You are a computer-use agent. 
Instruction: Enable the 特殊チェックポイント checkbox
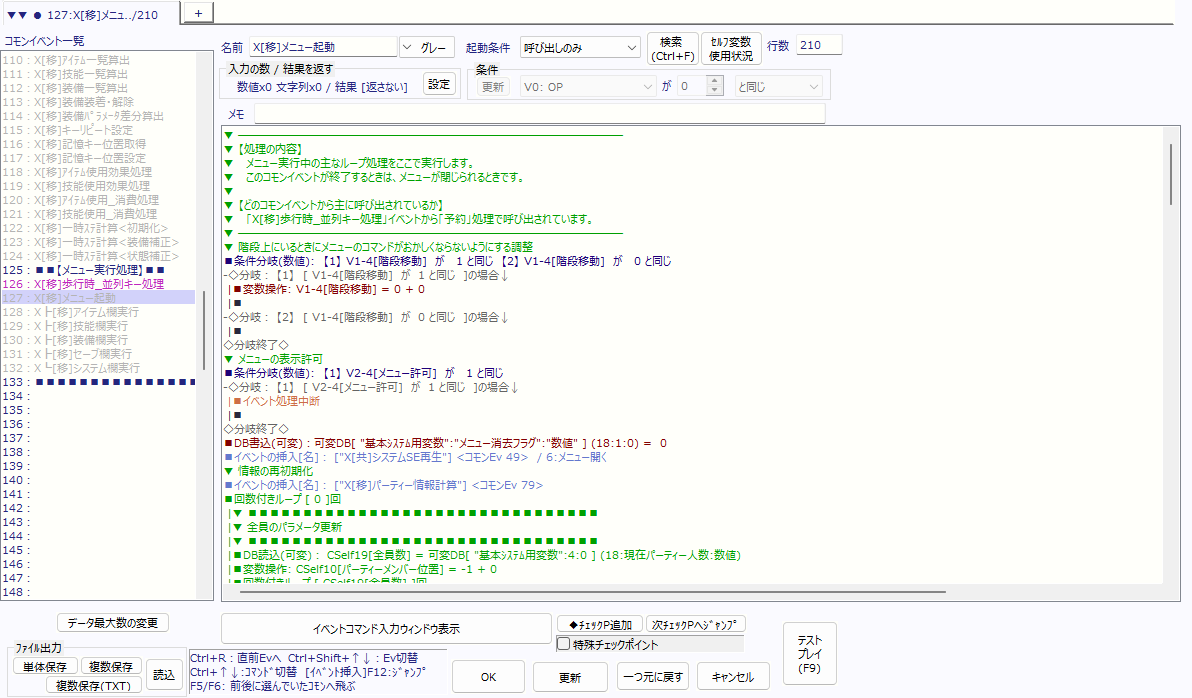click(x=563, y=644)
